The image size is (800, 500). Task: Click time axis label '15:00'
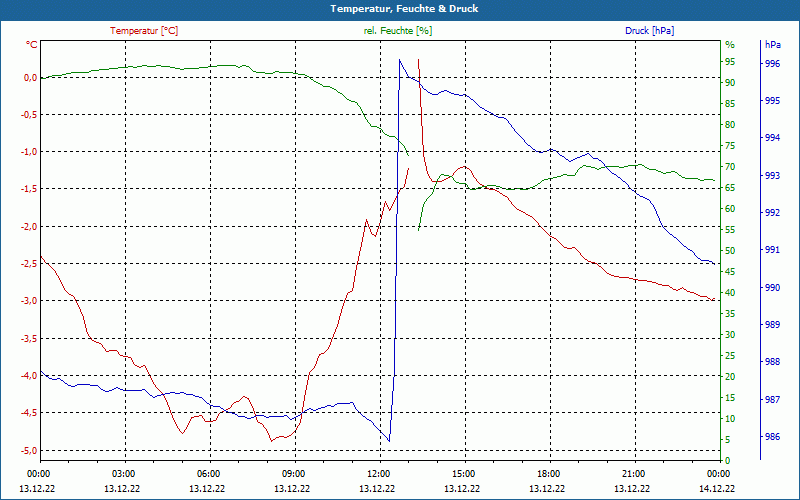(x=463, y=473)
